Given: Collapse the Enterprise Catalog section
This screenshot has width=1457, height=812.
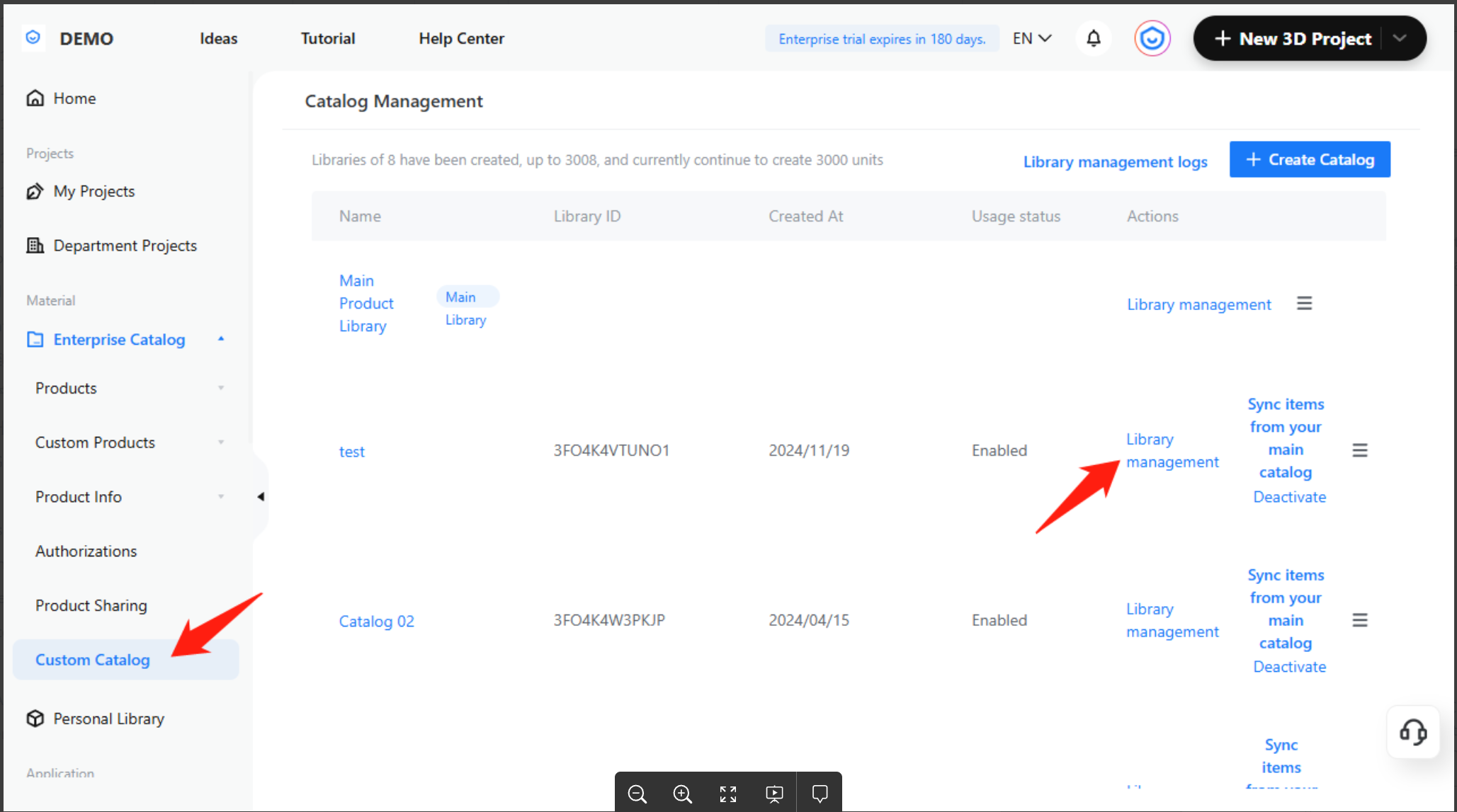Looking at the screenshot, I should click(x=221, y=339).
